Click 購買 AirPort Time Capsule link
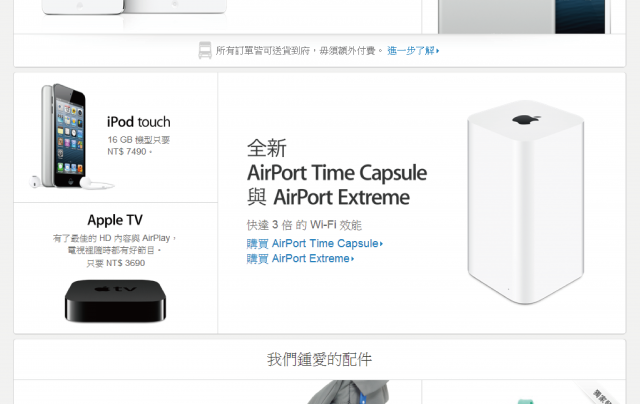Viewport: 640px width, 404px height. click(x=315, y=244)
